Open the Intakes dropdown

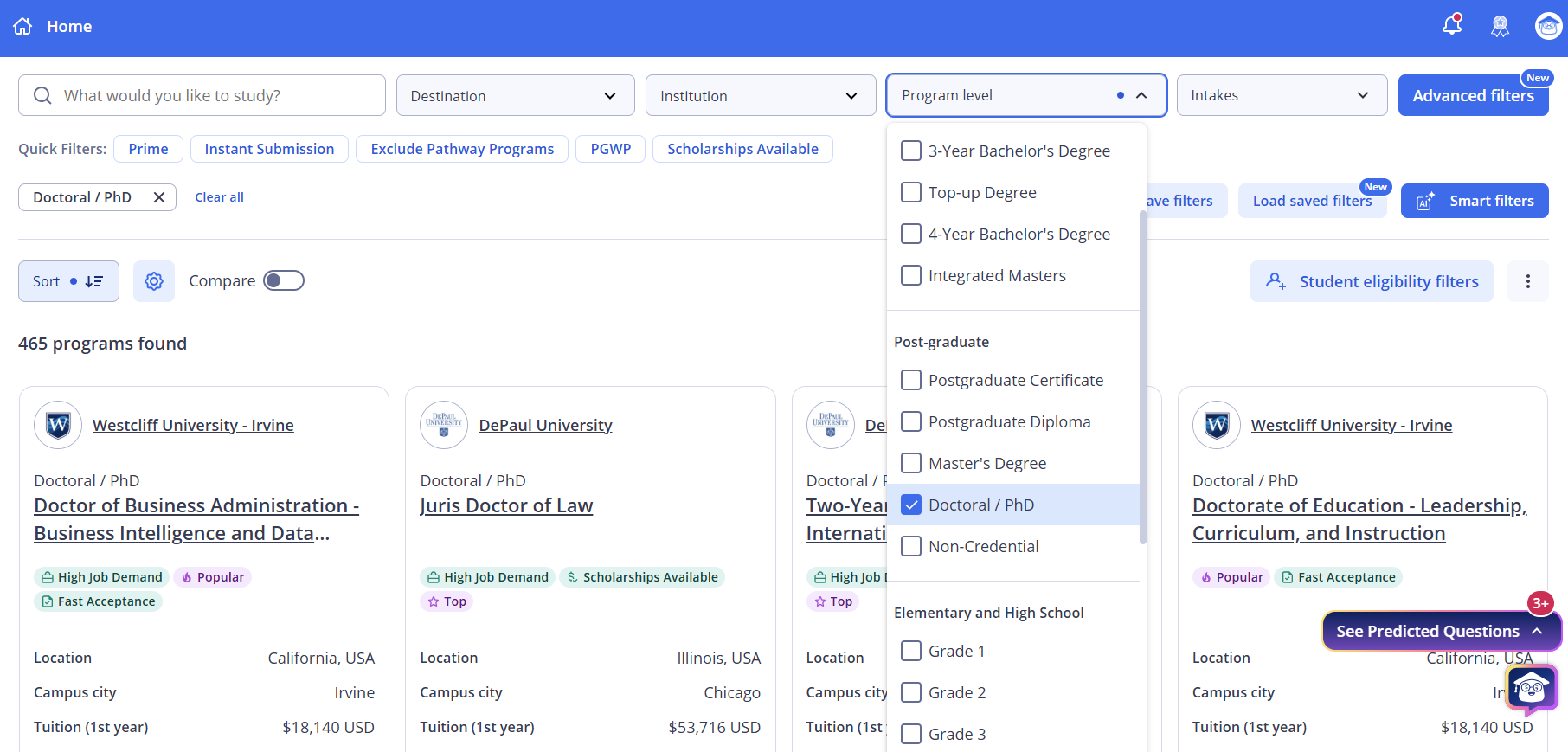coord(1282,95)
